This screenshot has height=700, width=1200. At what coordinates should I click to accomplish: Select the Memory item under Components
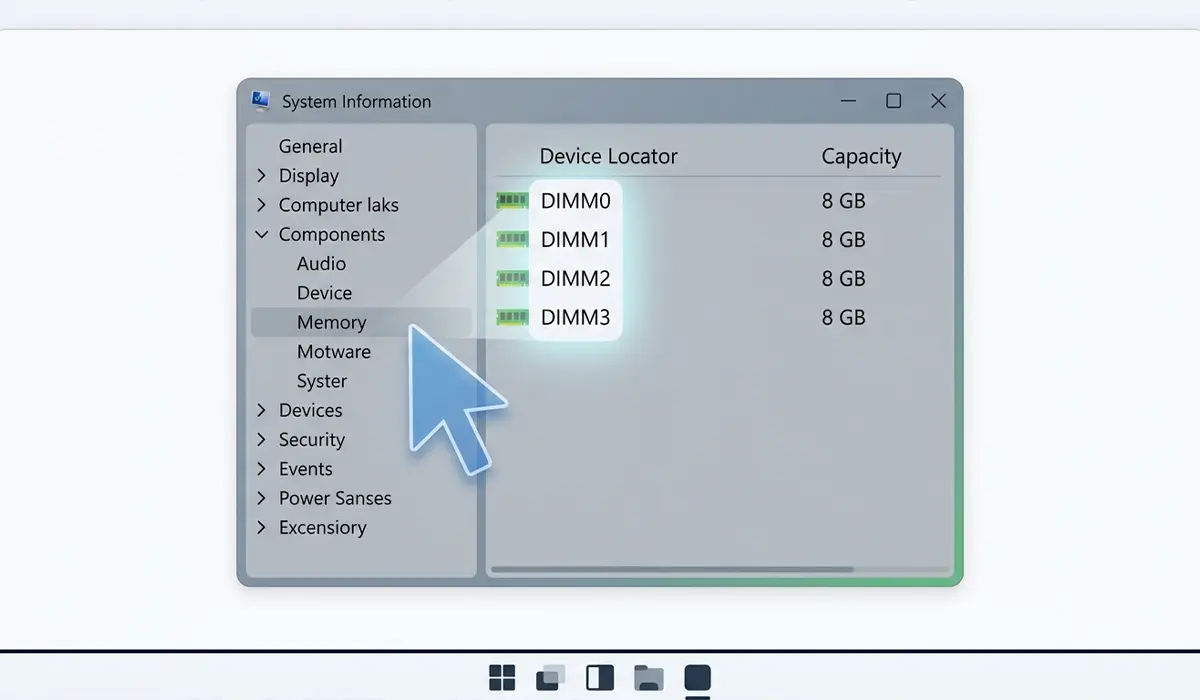[361, 322]
